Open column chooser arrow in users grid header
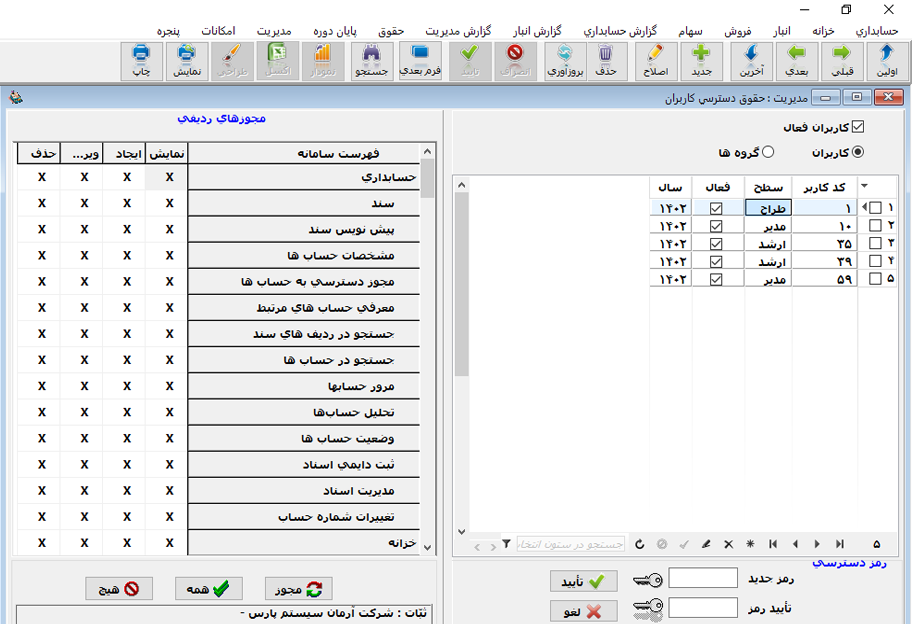Screen dimensions: 912x624 click(864, 186)
